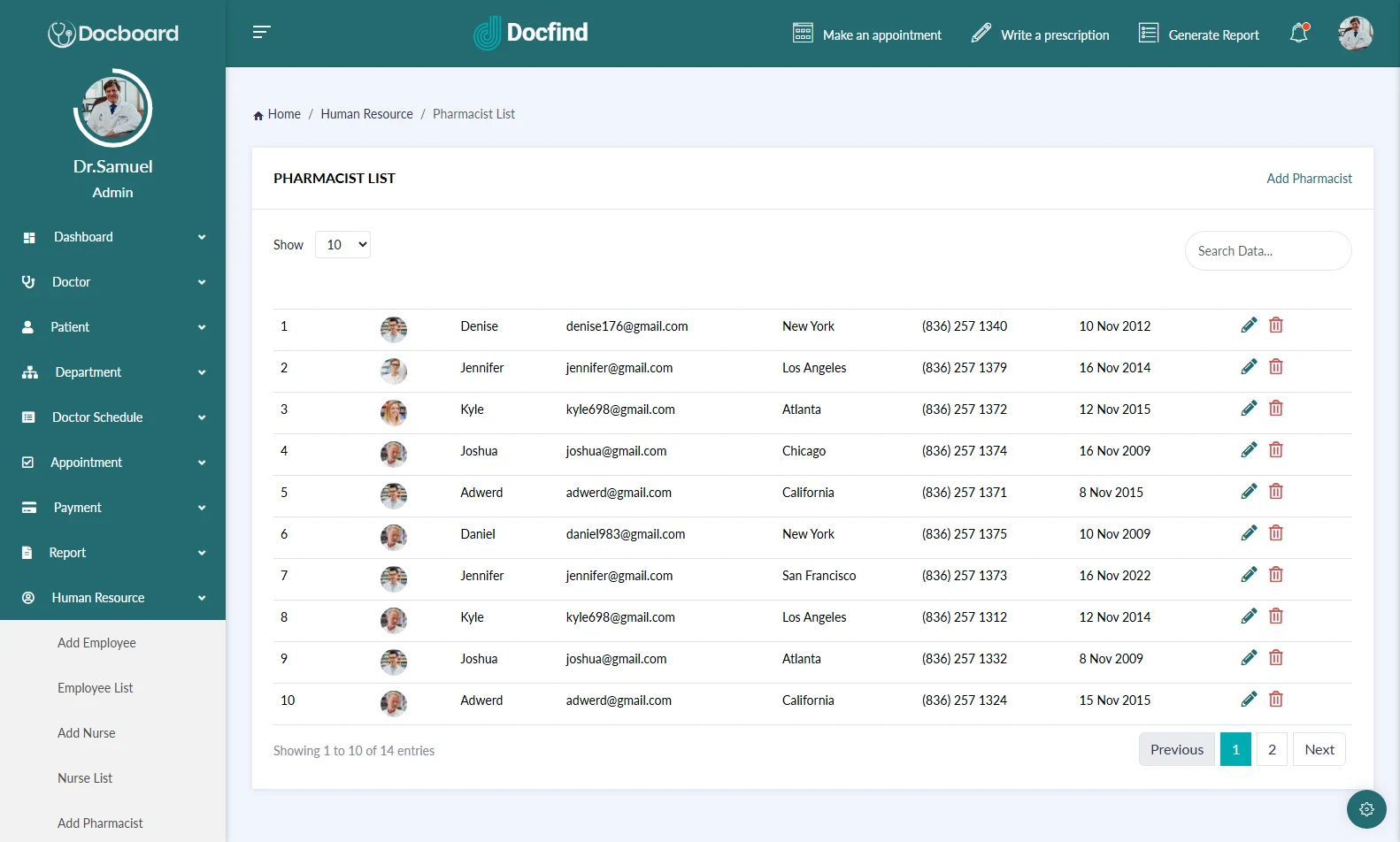Click the Home breadcrumb icon
The height and width of the screenshot is (842, 1400).
coord(258,115)
